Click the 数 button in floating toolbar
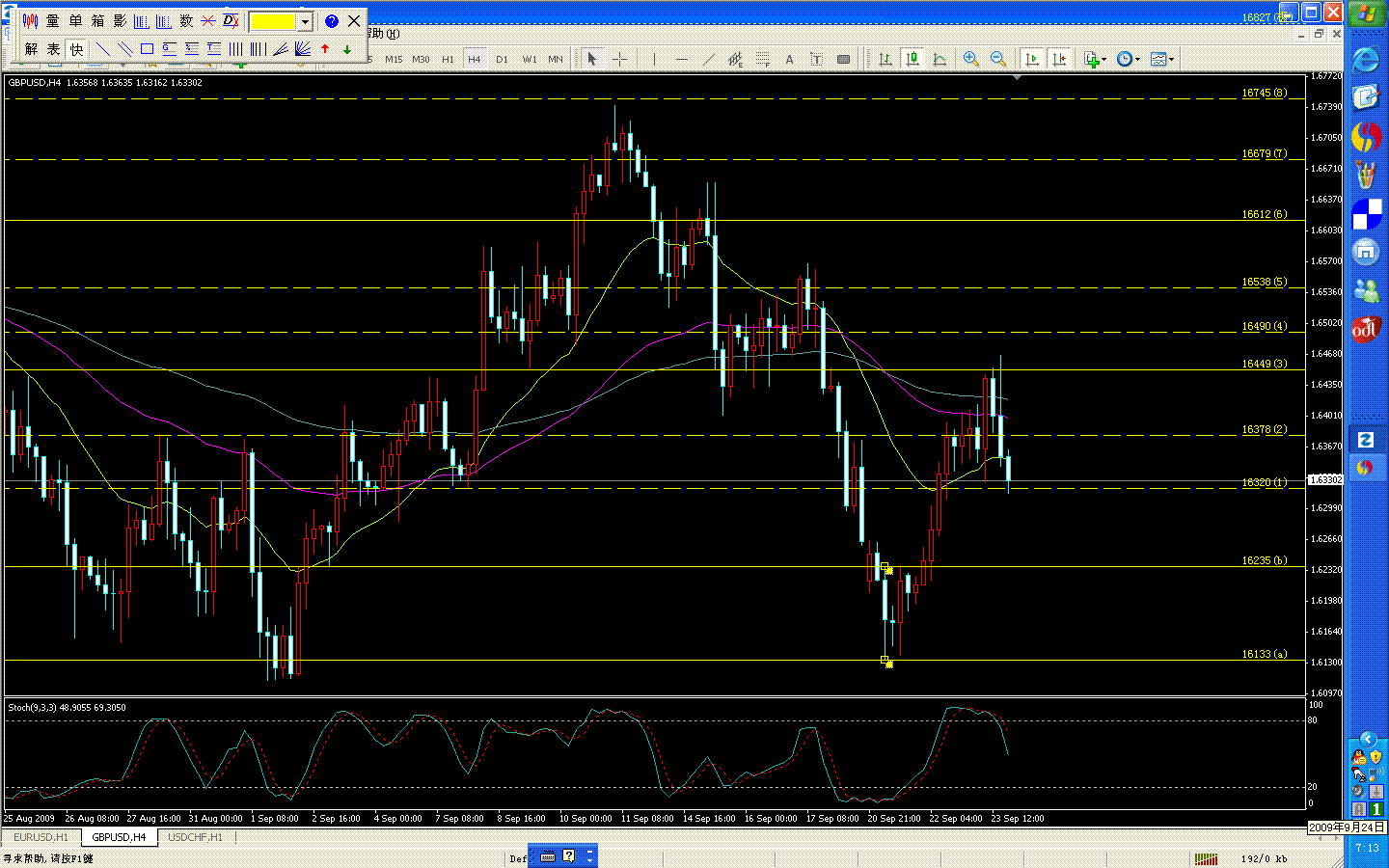 (186, 20)
